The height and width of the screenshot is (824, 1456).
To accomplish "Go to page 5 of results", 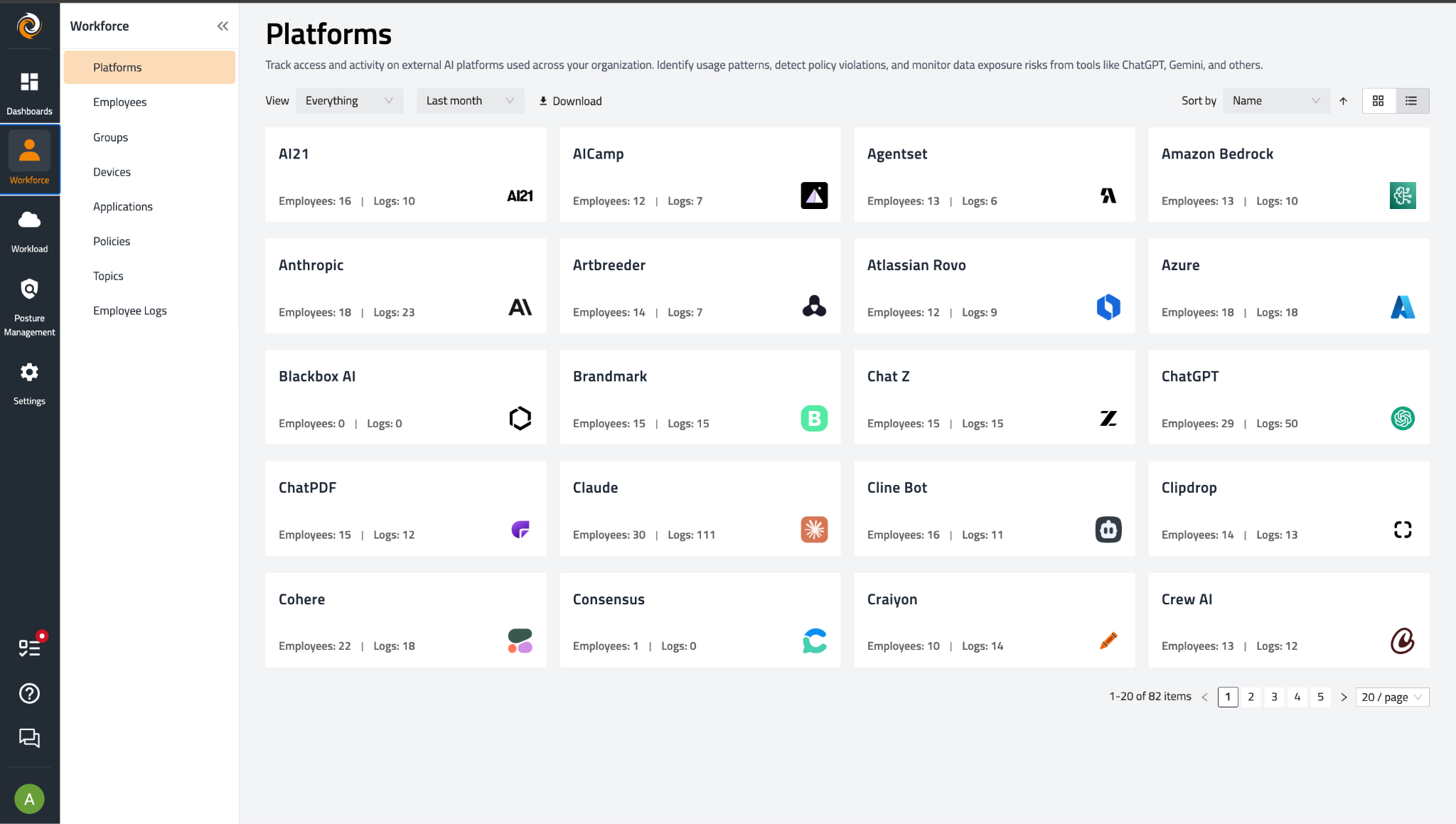I will (x=1320, y=697).
